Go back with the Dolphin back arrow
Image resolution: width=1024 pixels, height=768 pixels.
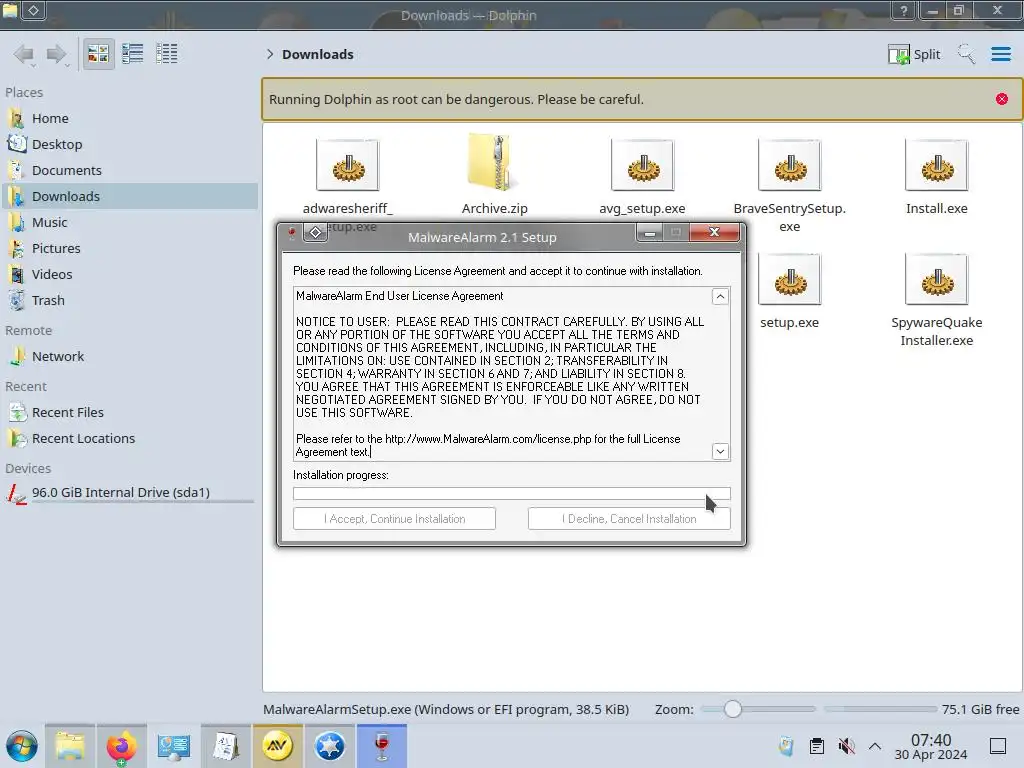click(24, 54)
